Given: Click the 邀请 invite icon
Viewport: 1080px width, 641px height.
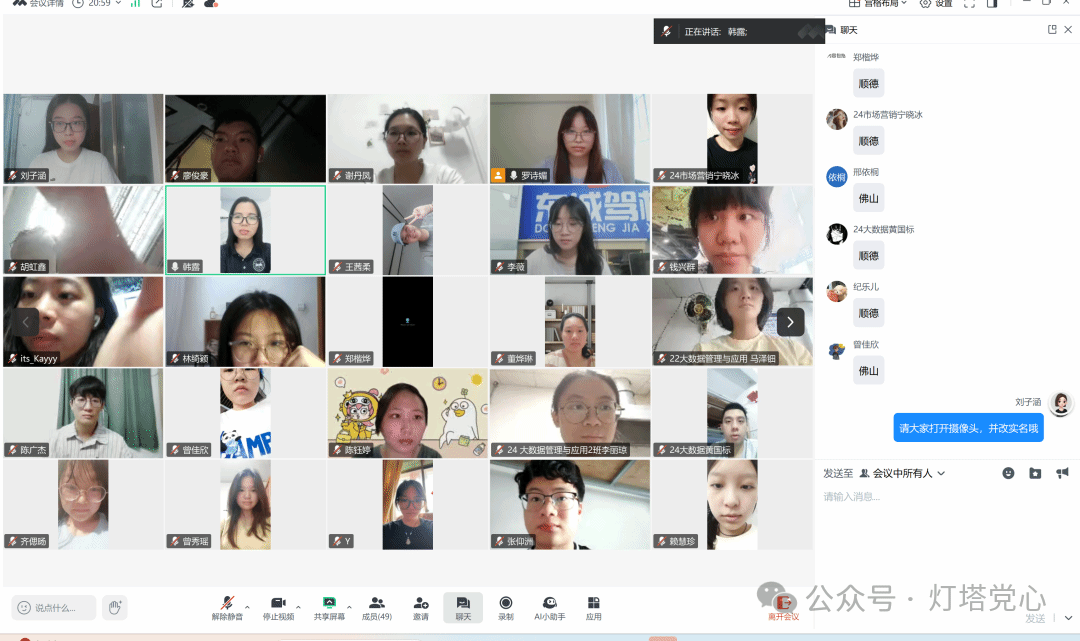Looking at the screenshot, I should [x=421, y=608].
